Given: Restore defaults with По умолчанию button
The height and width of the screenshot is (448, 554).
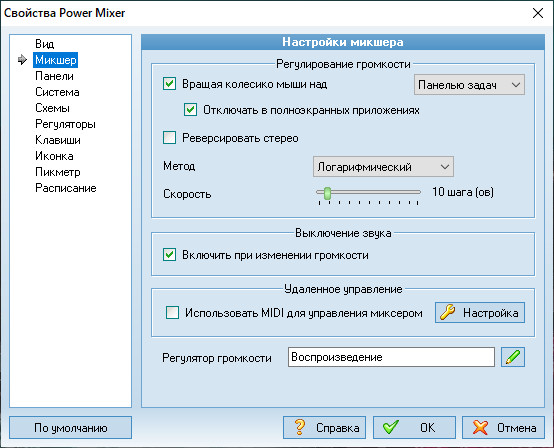Looking at the screenshot, I should click(70, 428).
